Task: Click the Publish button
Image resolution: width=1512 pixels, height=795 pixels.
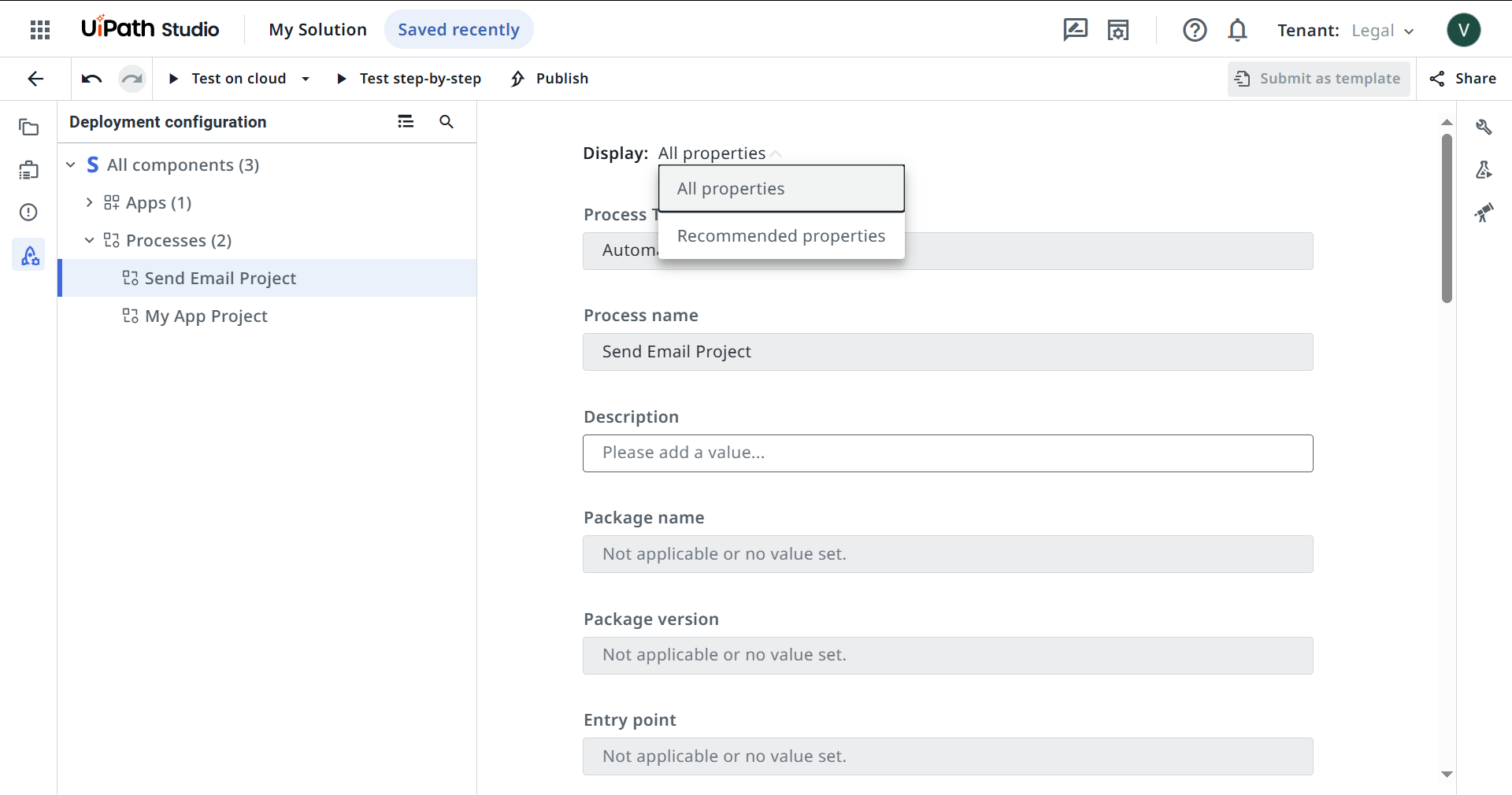Action: pos(550,79)
